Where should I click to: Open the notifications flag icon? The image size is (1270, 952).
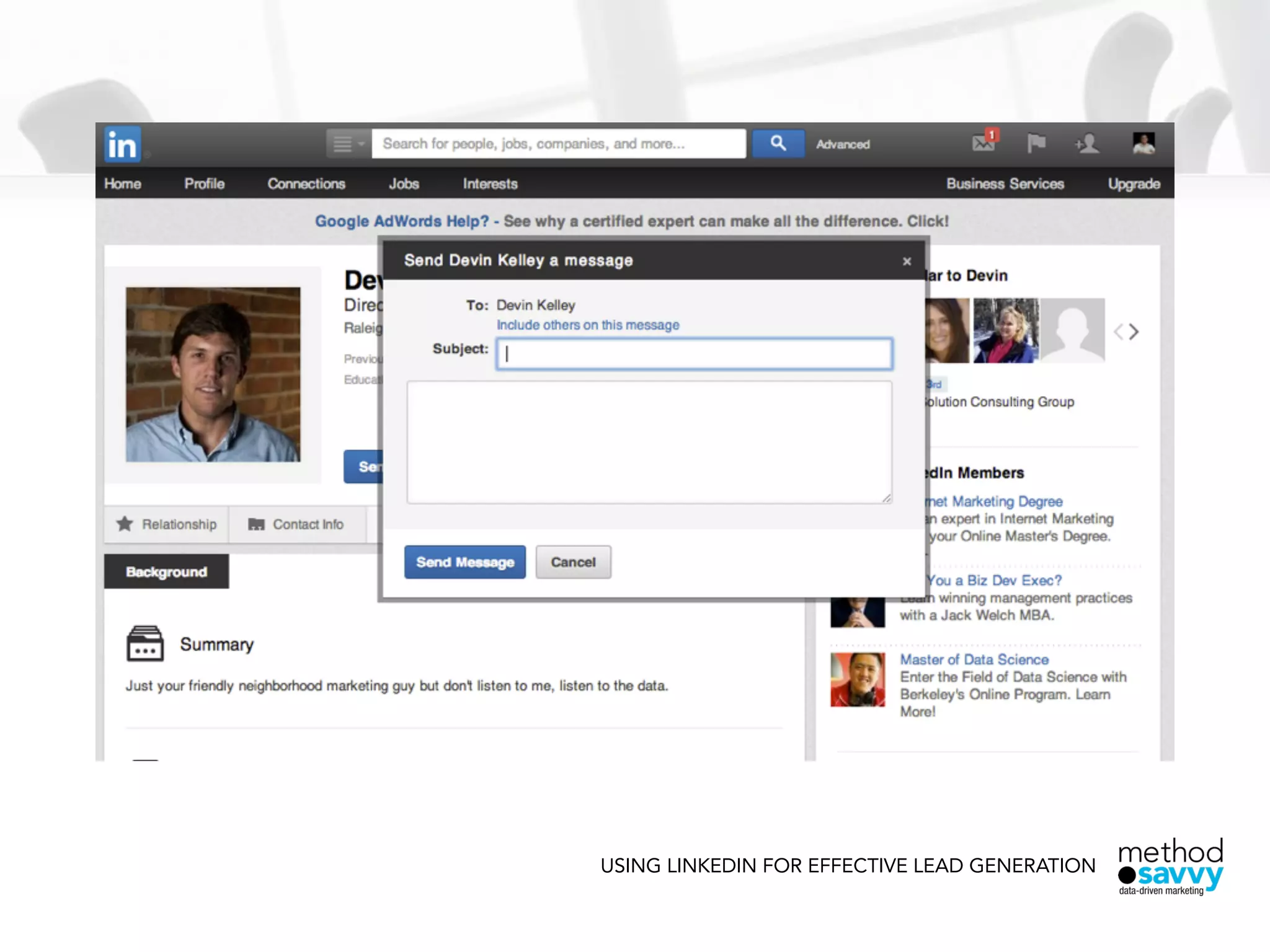click(1036, 143)
